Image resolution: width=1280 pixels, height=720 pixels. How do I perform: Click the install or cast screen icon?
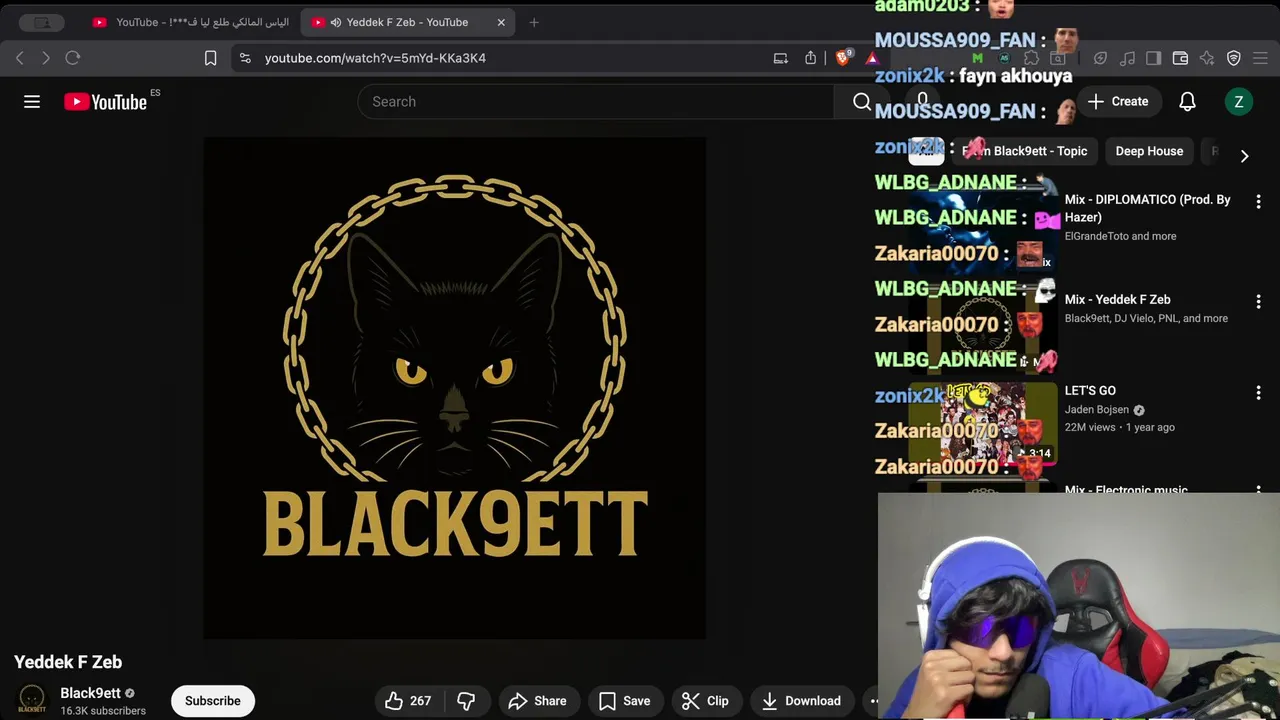coord(781,58)
